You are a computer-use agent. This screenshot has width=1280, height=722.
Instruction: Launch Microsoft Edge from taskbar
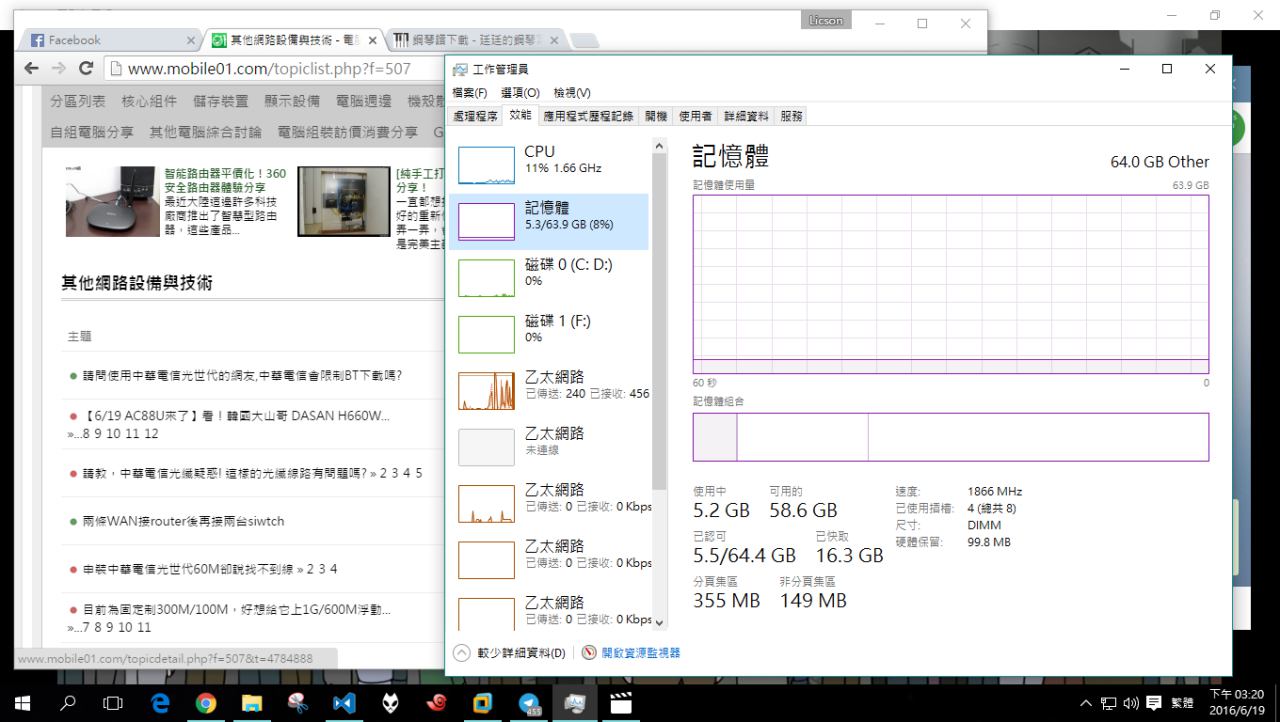(160, 704)
